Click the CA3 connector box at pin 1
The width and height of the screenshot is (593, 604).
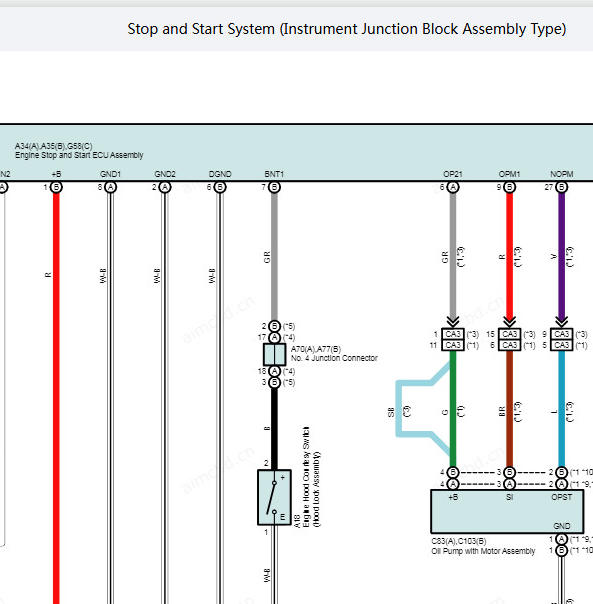tap(453, 334)
